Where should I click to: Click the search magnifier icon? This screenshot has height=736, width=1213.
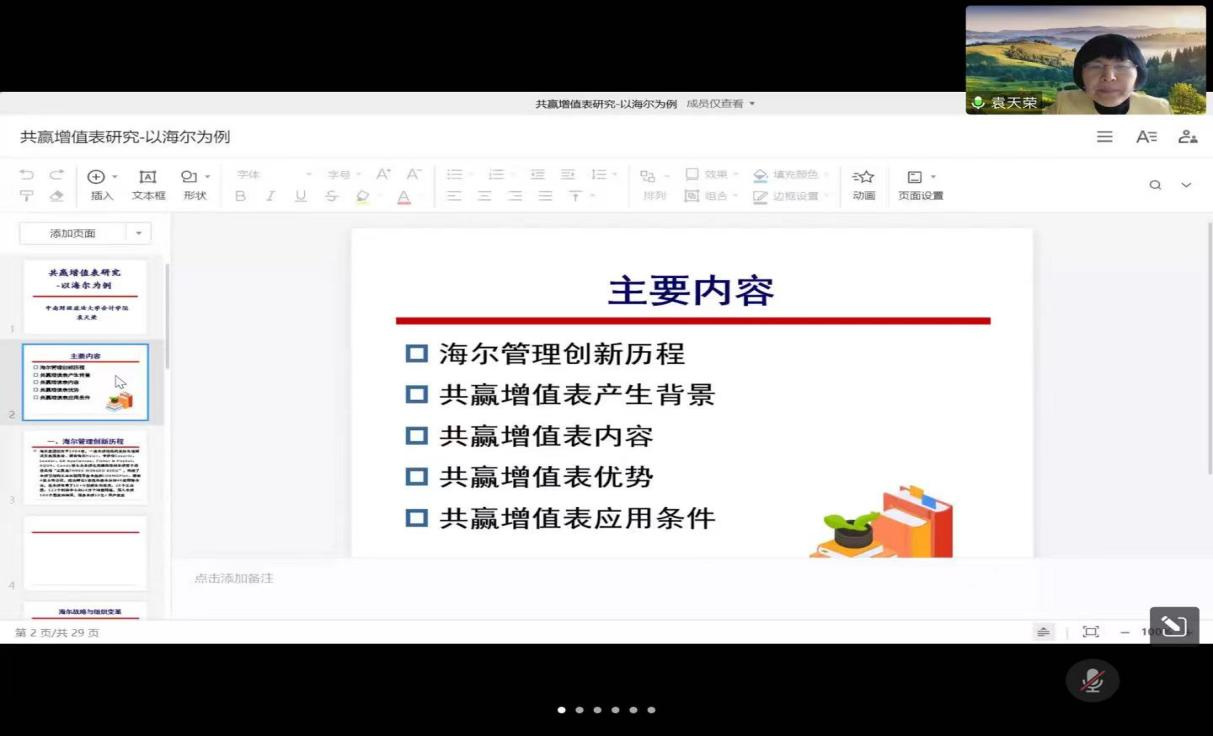coord(1155,185)
